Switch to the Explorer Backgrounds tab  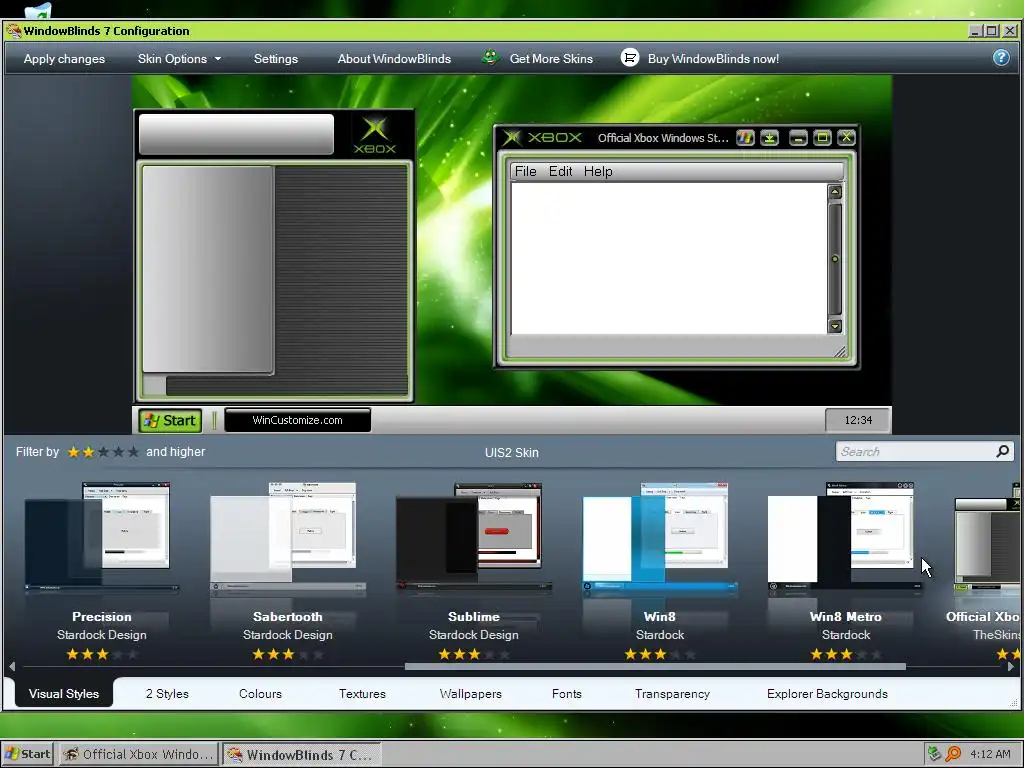(827, 694)
